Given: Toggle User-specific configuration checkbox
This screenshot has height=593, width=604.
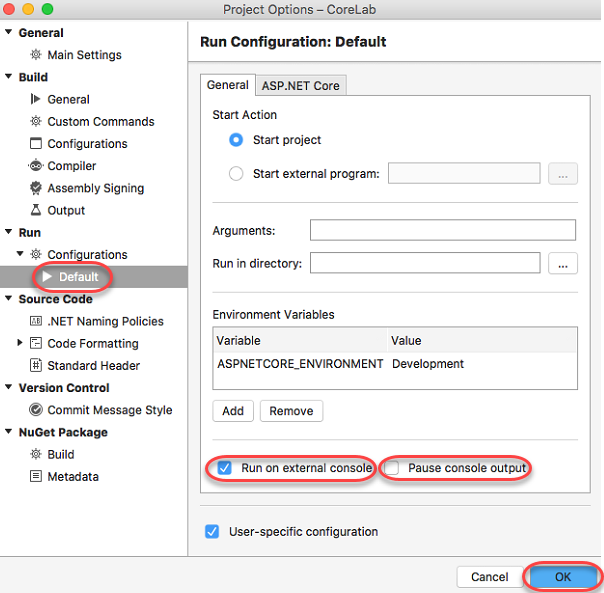Looking at the screenshot, I should click(212, 531).
